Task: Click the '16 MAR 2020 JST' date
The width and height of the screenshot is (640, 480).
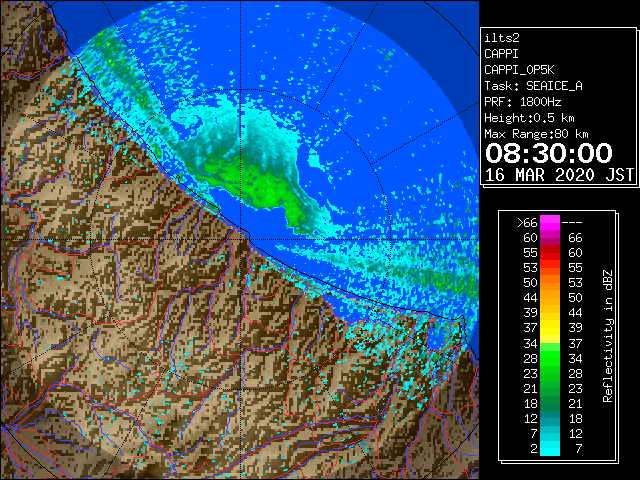Action: (x=559, y=175)
